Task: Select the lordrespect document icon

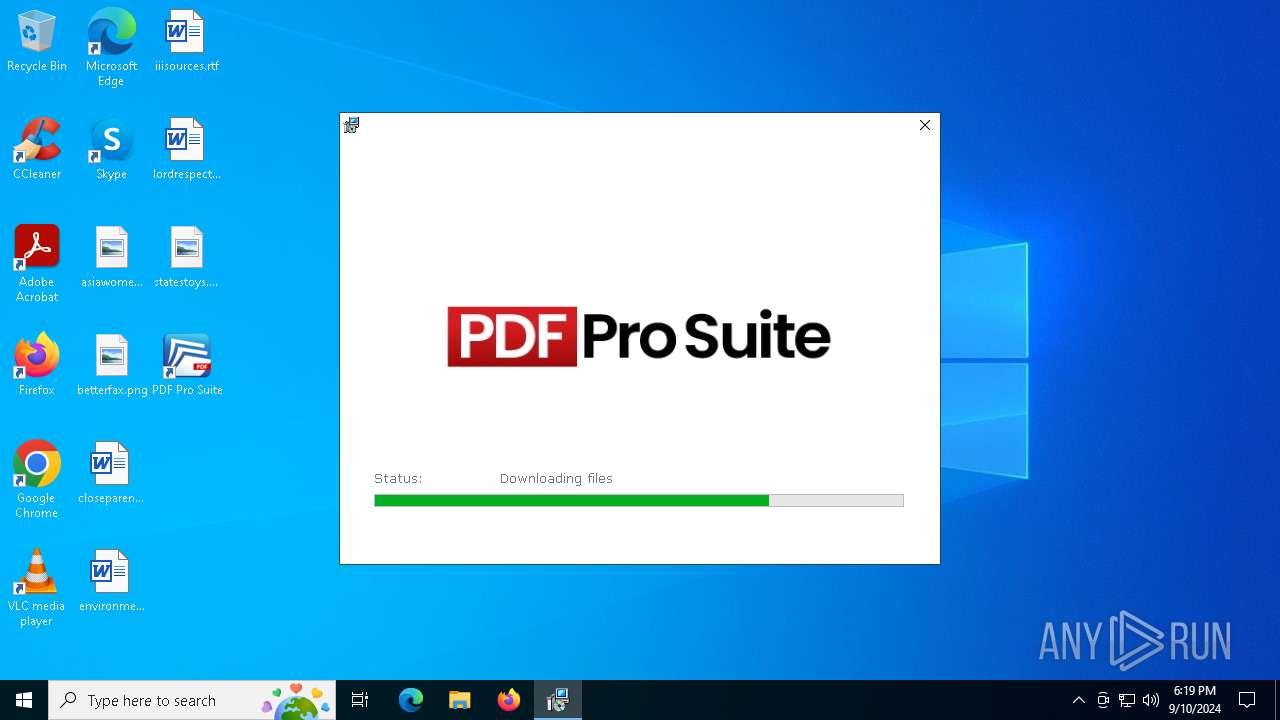Action: [186, 149]
